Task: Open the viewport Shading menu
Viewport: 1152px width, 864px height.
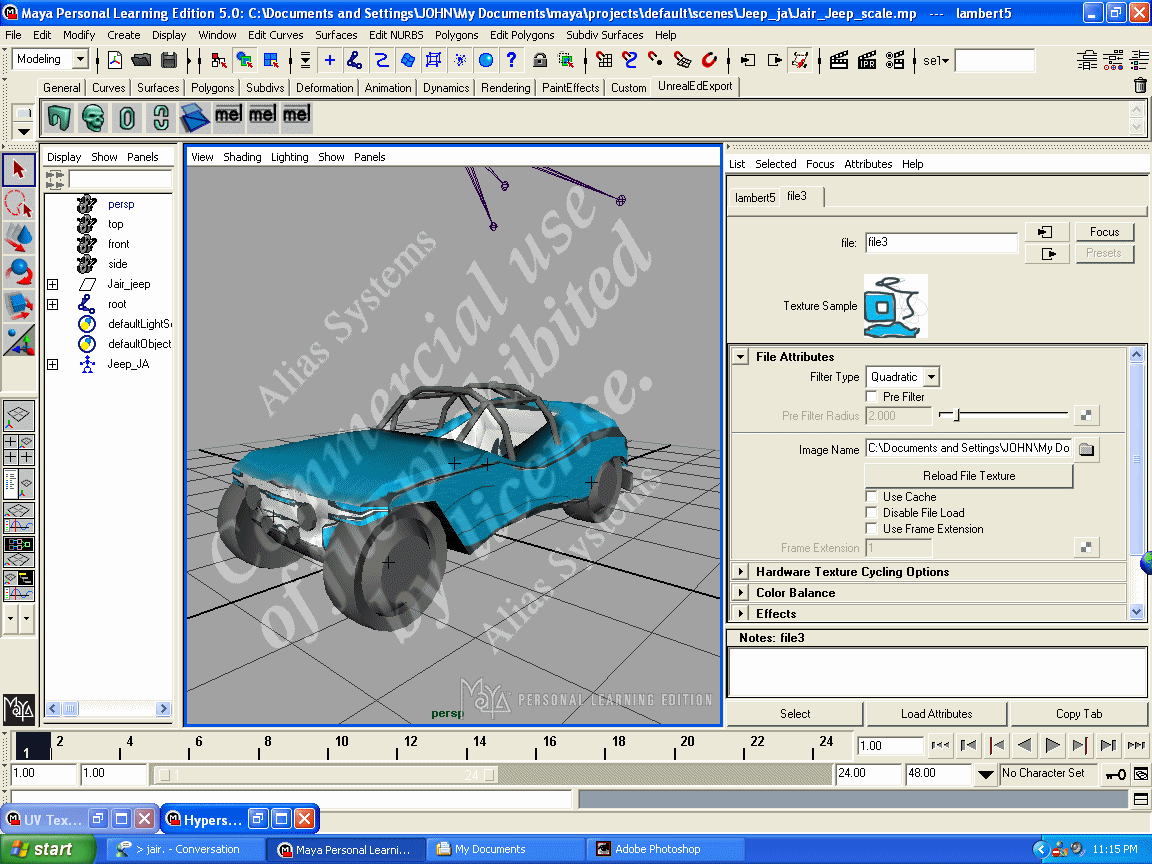Action: (x=242, y=157)
